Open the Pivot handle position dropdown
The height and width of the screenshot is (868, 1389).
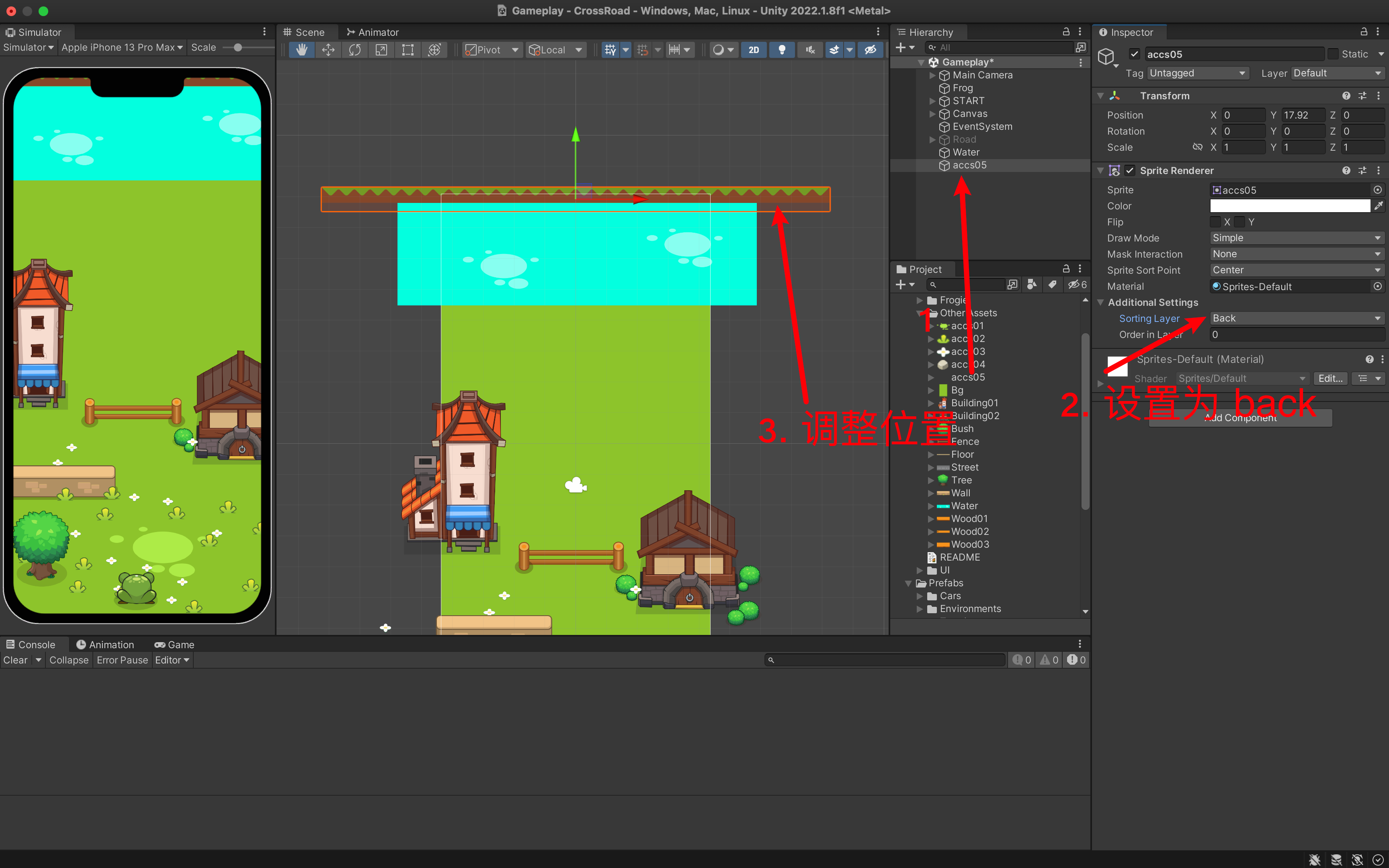(492, 50)
